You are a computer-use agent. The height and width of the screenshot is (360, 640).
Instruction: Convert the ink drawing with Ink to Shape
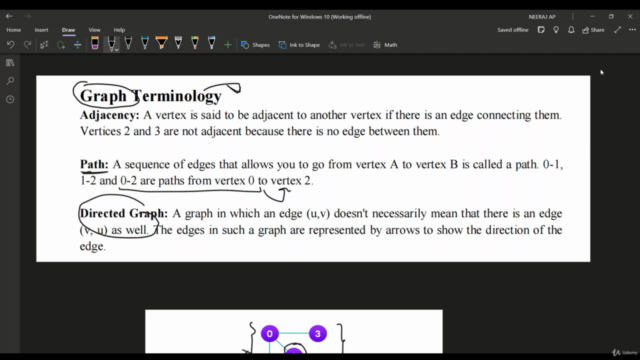(x=299, y=45)
